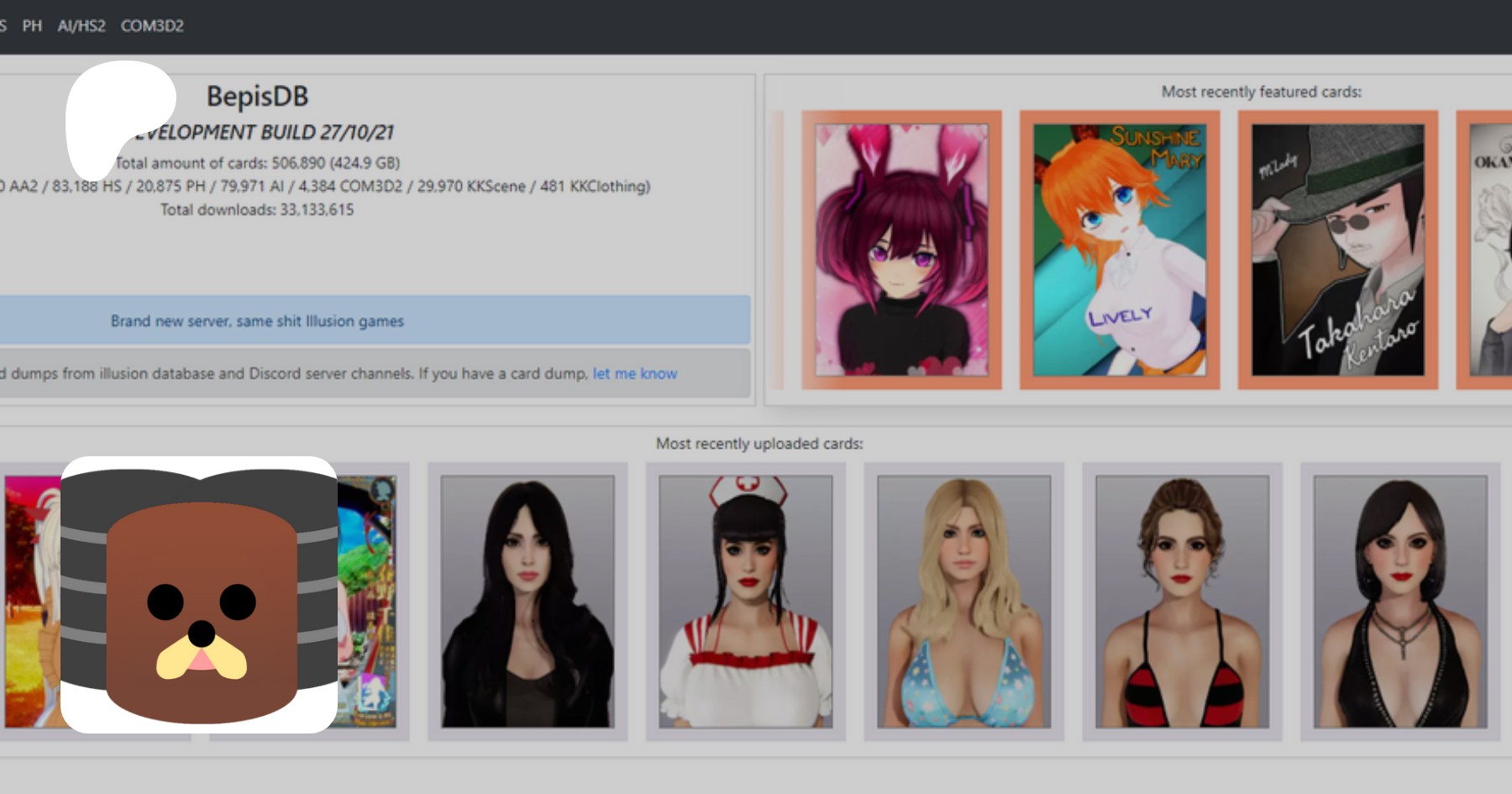
Task: Open the blonde blue bikini card
Action: (x=963, y=602)
